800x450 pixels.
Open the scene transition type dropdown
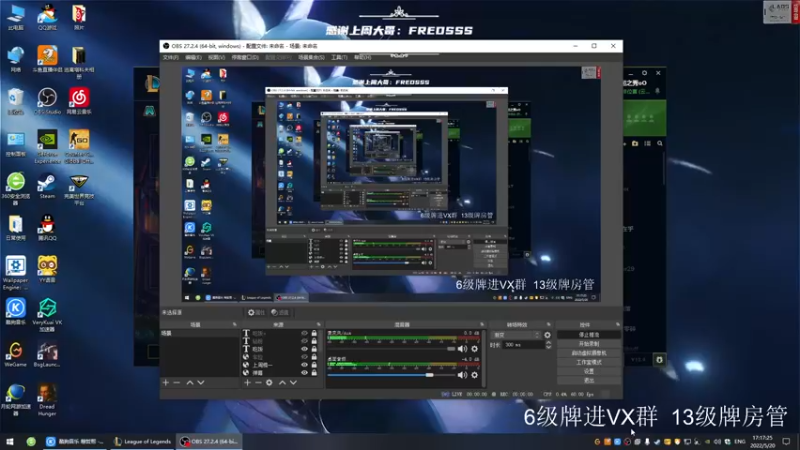516,335
